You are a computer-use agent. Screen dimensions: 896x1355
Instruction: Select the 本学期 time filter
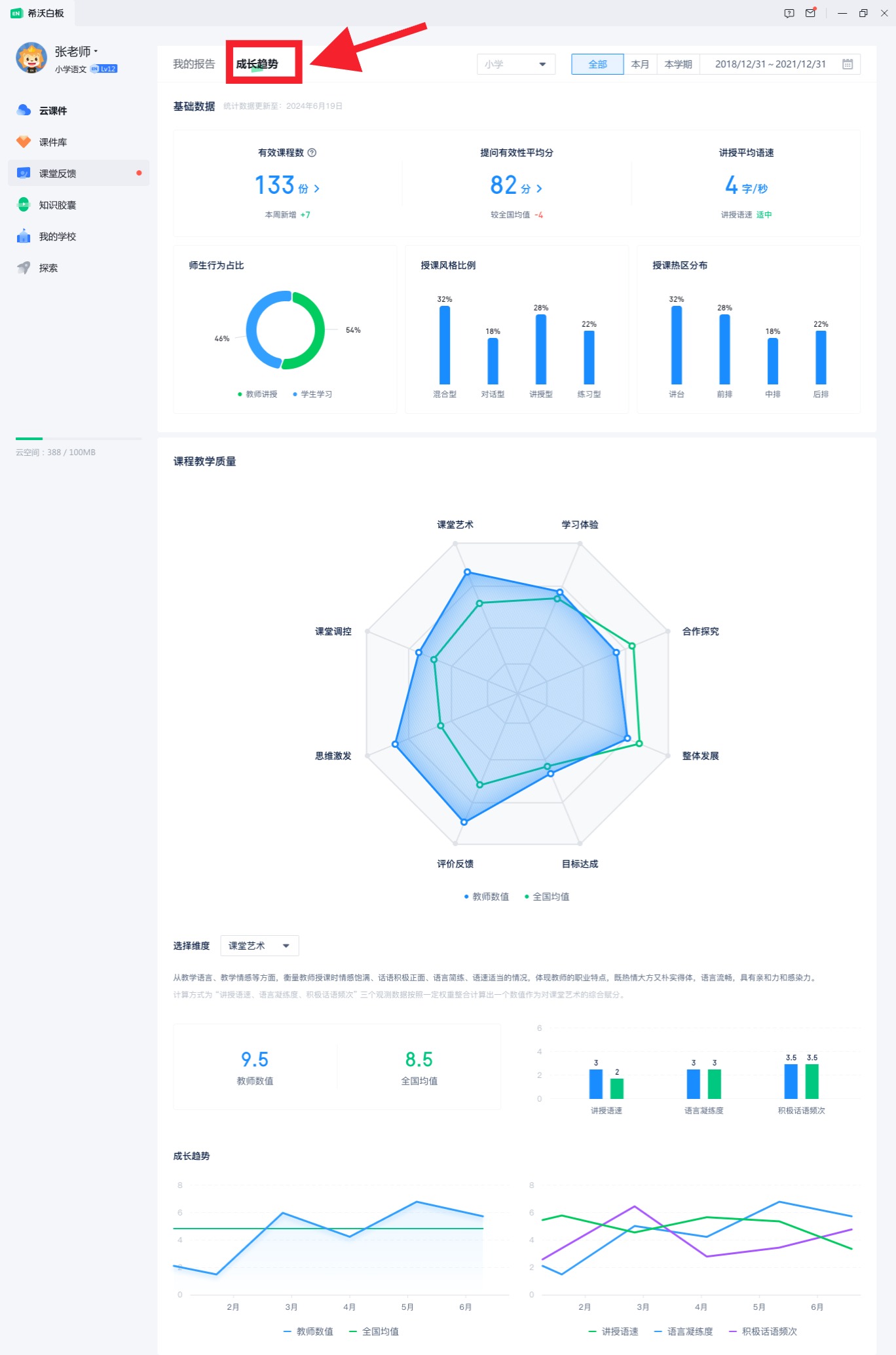pos(678,64)
